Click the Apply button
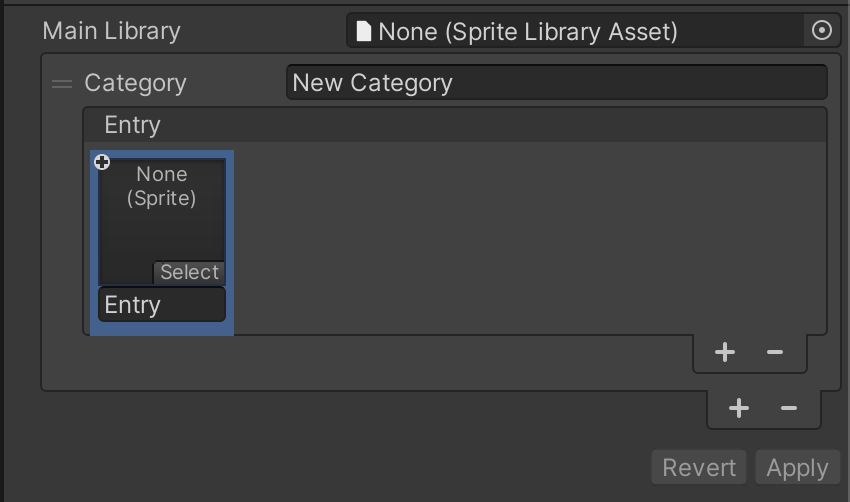 coord(797,467)
